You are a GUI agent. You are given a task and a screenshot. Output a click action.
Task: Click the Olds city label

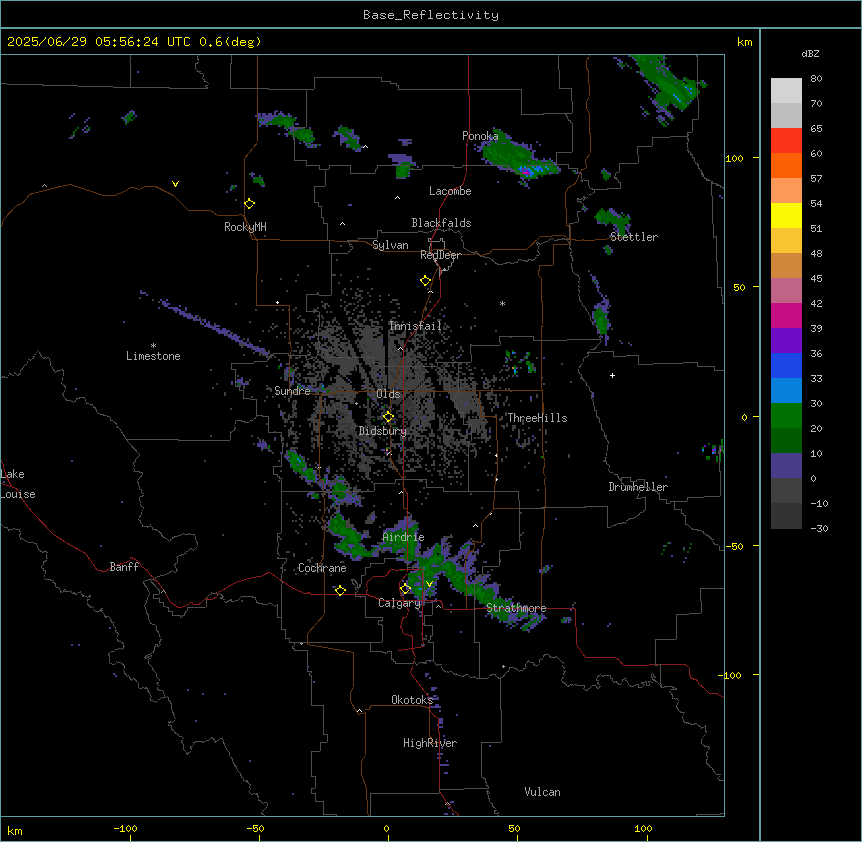388,394
